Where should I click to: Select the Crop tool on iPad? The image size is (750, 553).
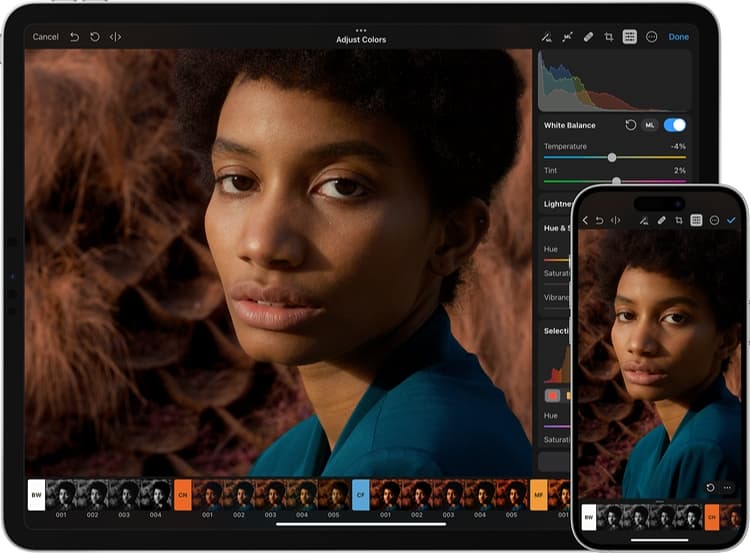(608, 37)
